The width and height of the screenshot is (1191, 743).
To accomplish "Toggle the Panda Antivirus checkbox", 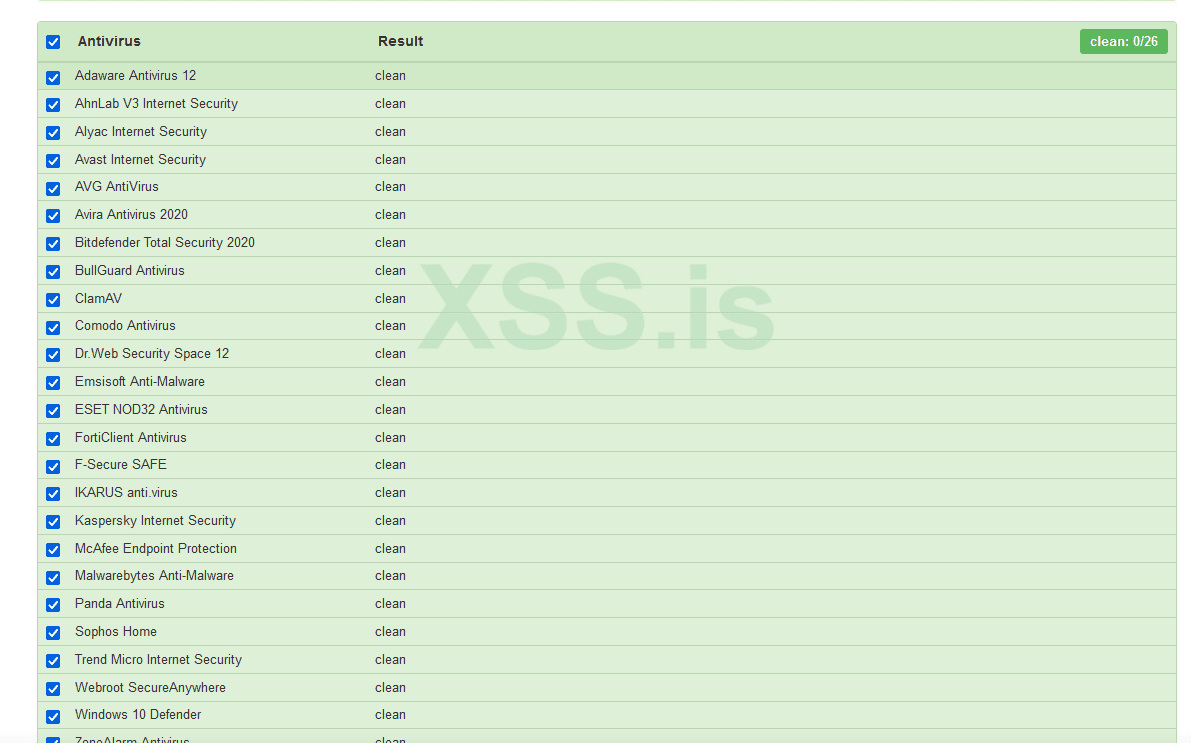I will 53,605.
